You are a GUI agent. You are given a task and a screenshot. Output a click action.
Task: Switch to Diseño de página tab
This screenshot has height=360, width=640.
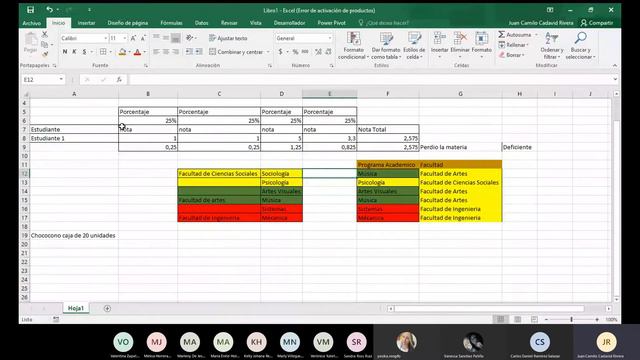click(128, 23)
